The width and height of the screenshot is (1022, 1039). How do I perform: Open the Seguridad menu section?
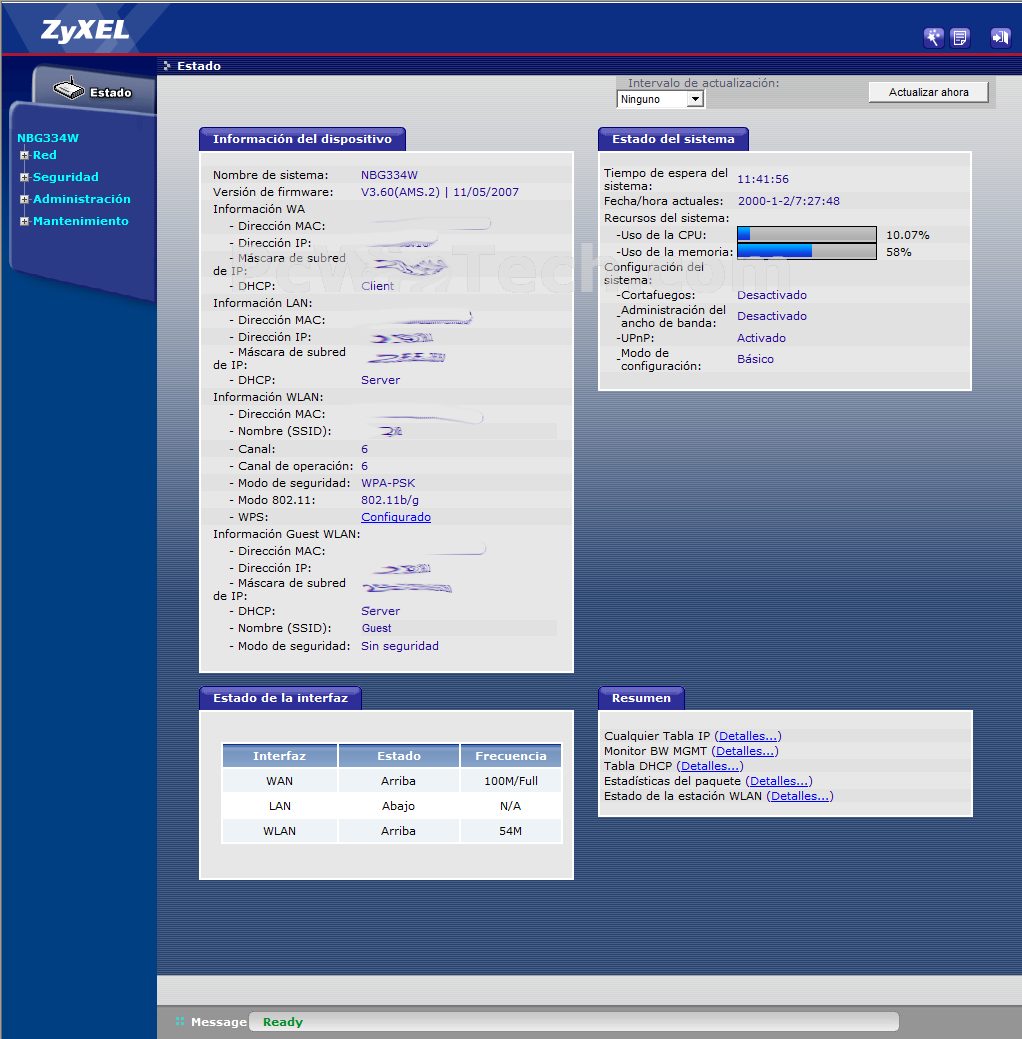(x=66, y=177)
